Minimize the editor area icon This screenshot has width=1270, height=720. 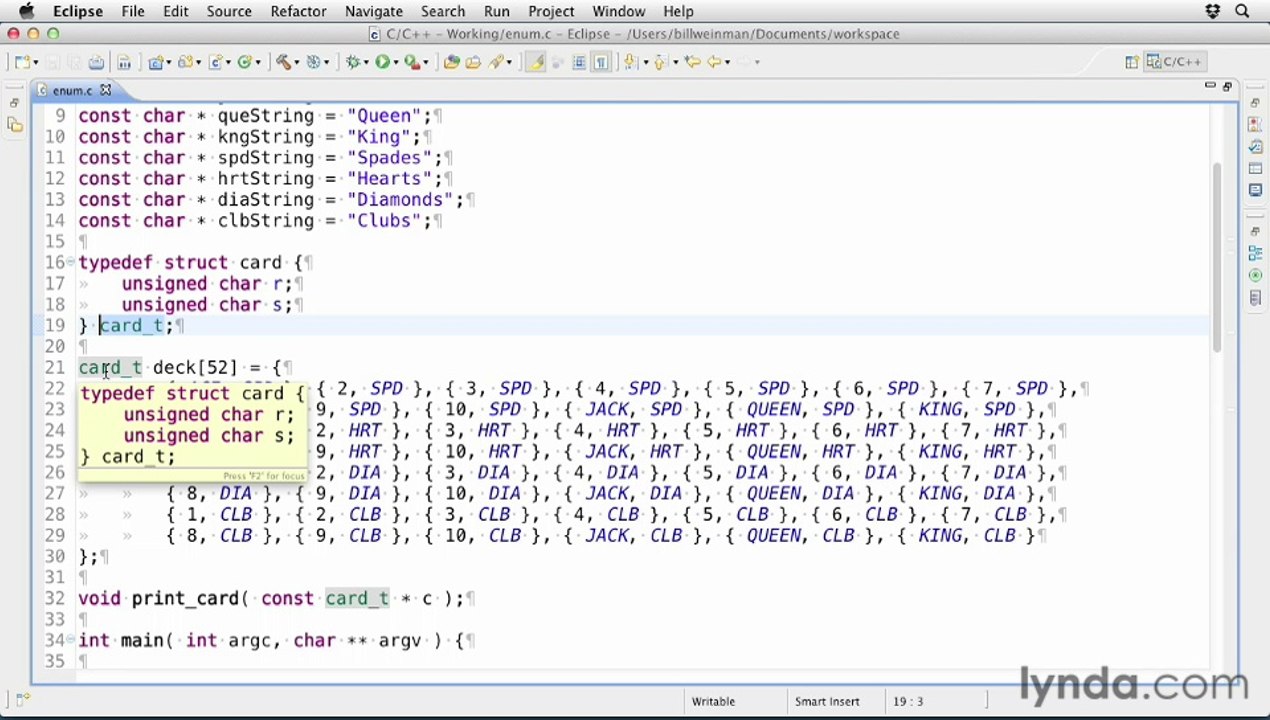[1210, 87]
